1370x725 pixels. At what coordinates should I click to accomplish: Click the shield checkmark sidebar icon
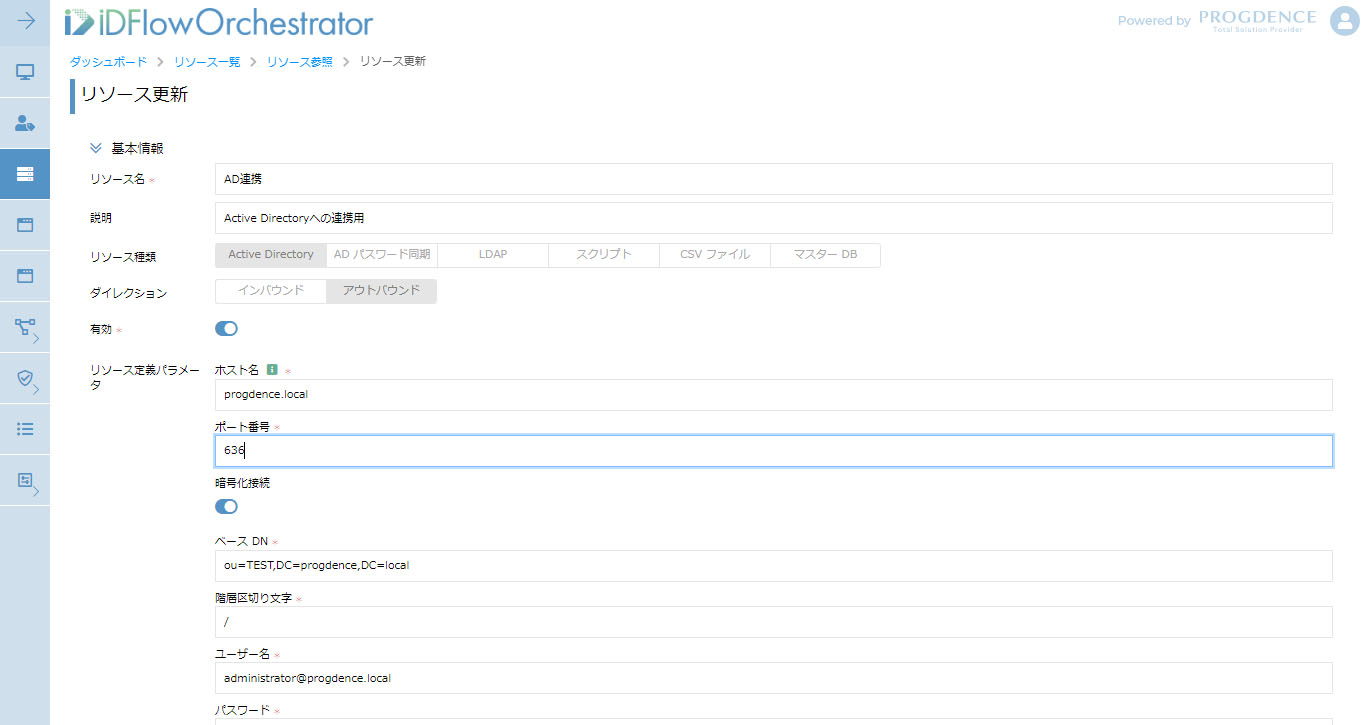[x=25, y=378]
